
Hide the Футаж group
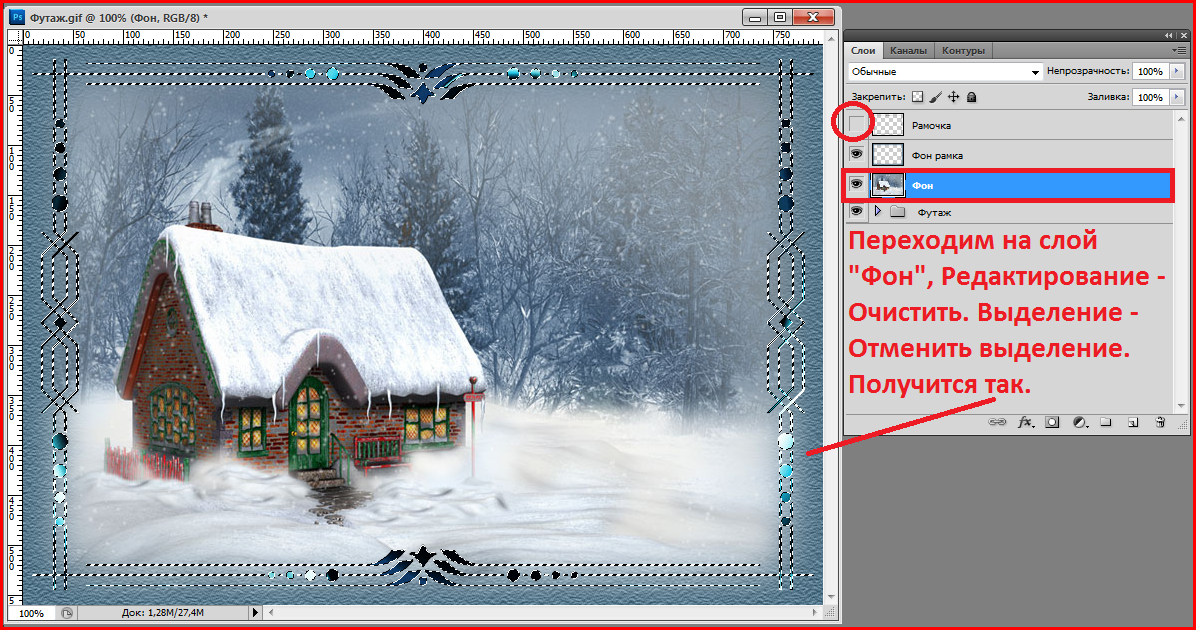click(857, 211)
